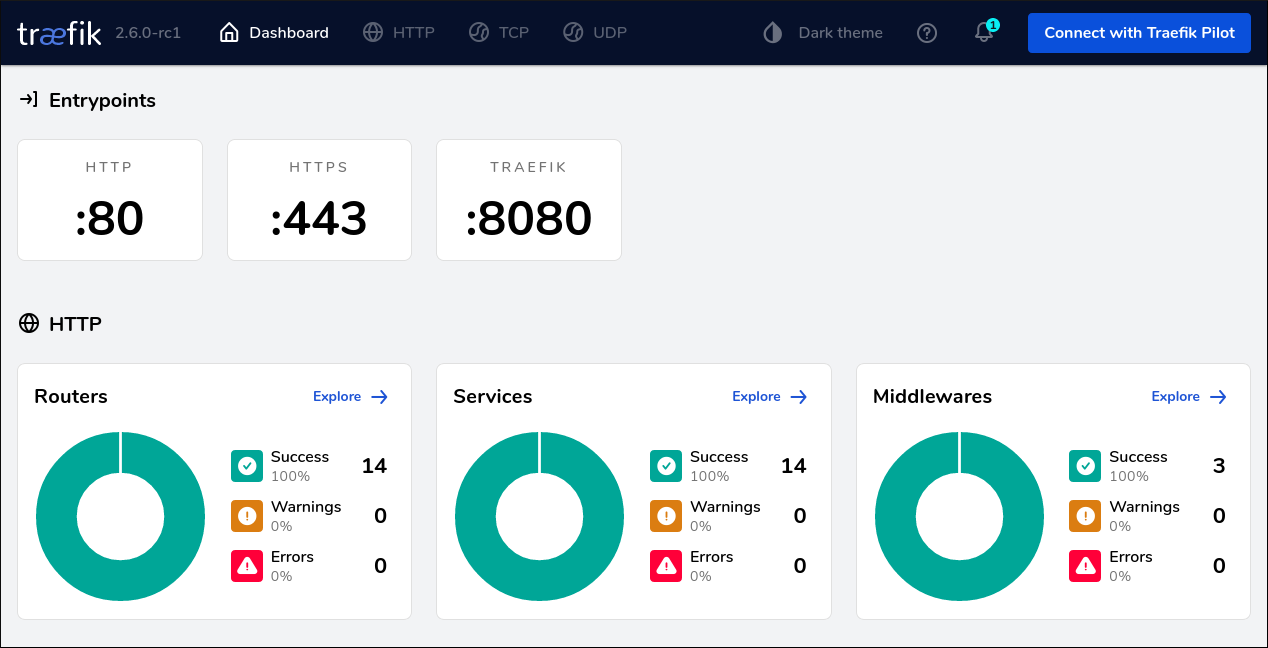This screenshot has width=1268, height=648.
Task: Open Explore link for Routers
Action: point(349,396)
